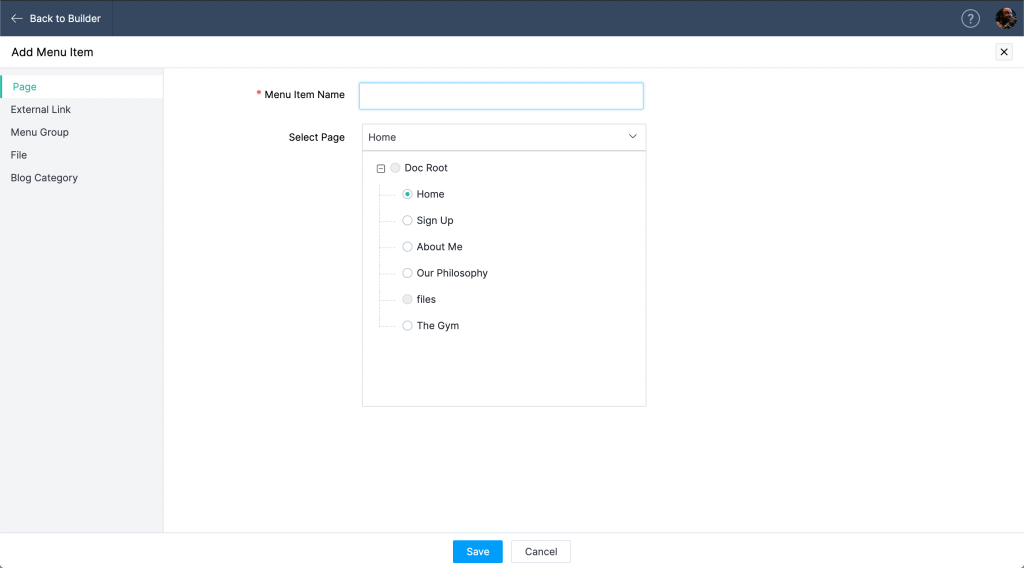Go to the File menu type

tap(19, 155)
